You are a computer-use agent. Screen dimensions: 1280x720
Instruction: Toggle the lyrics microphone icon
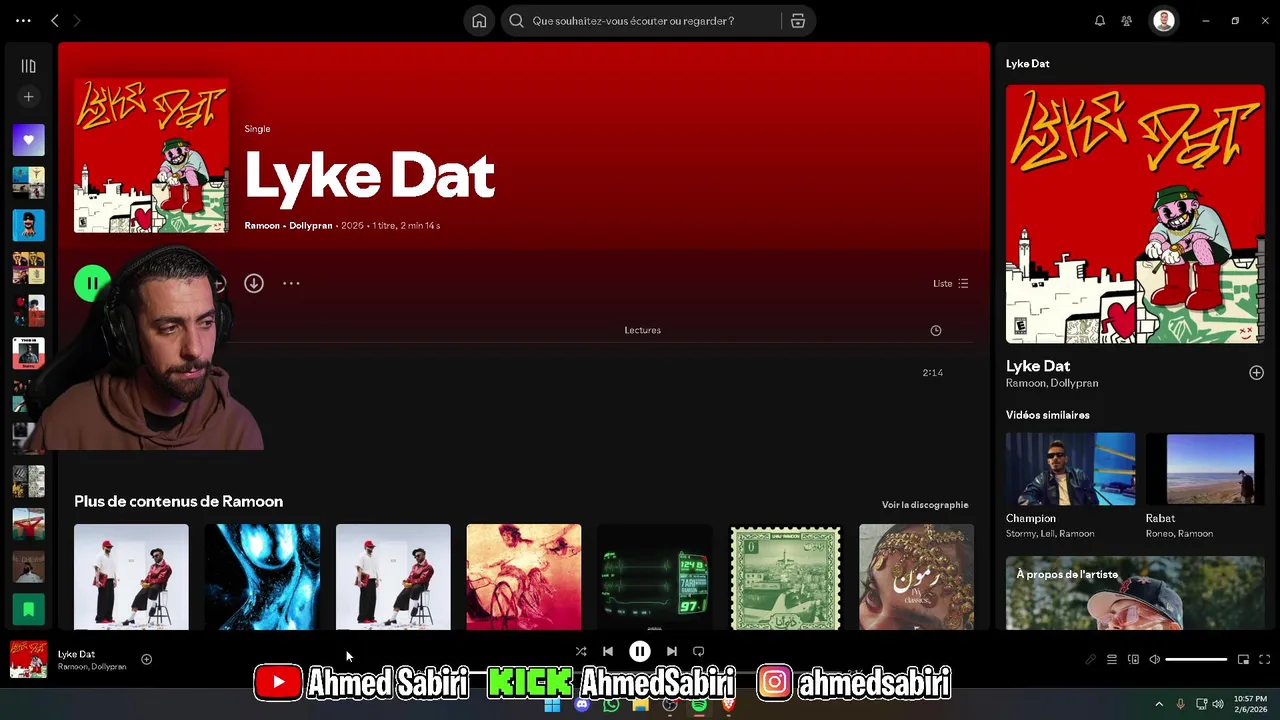(x=1091, y=660)
